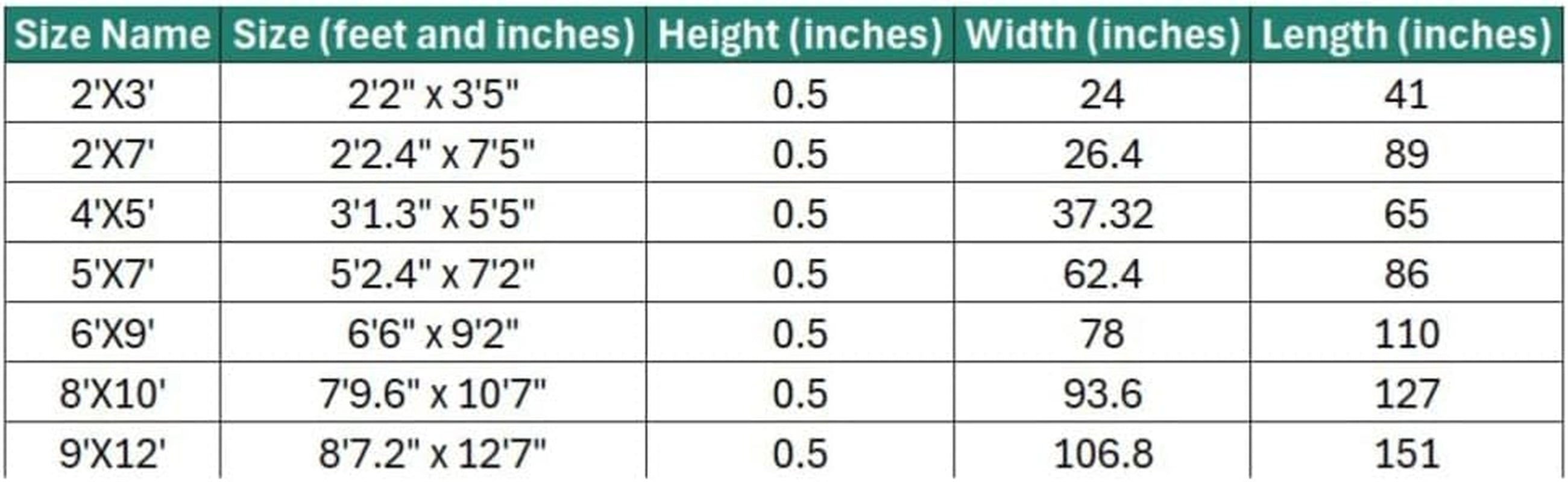Image resolution: width=1568 pixels, height=482 pixels.
Task: Select the length value 151
Action: tap(1406, 453)
